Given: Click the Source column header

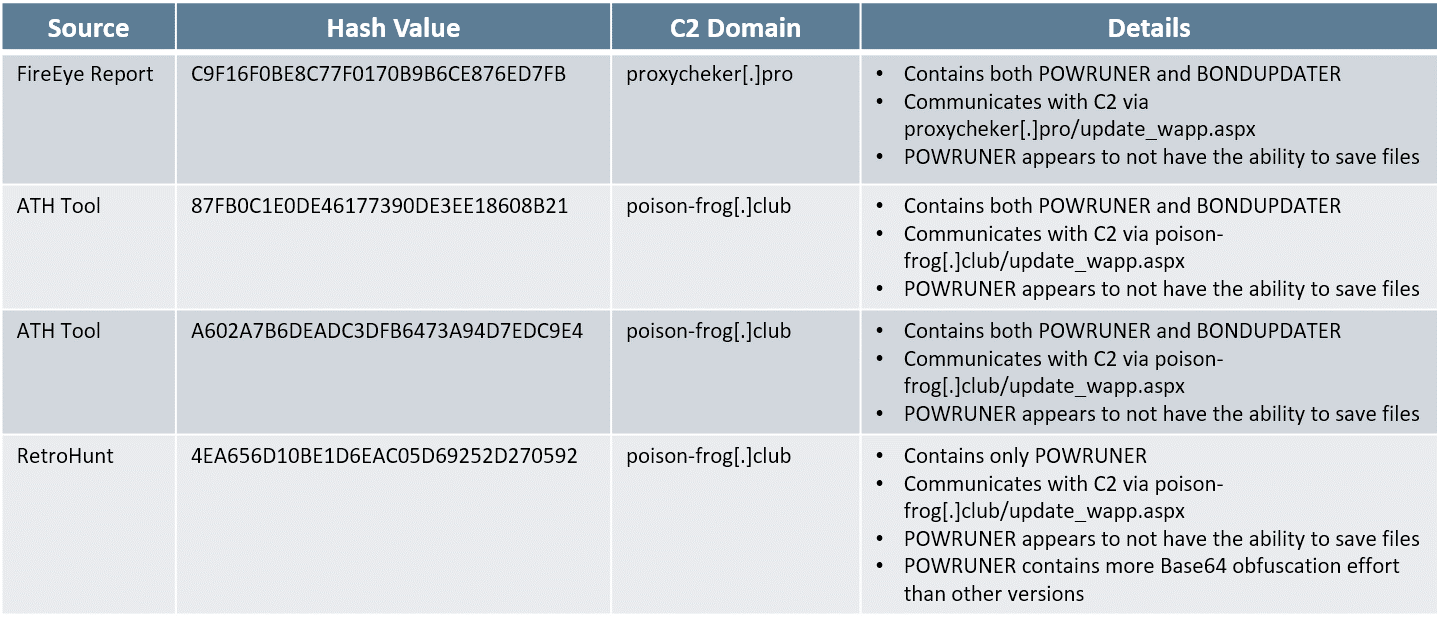Looking at the screenshot, I should tap(88, 28).
